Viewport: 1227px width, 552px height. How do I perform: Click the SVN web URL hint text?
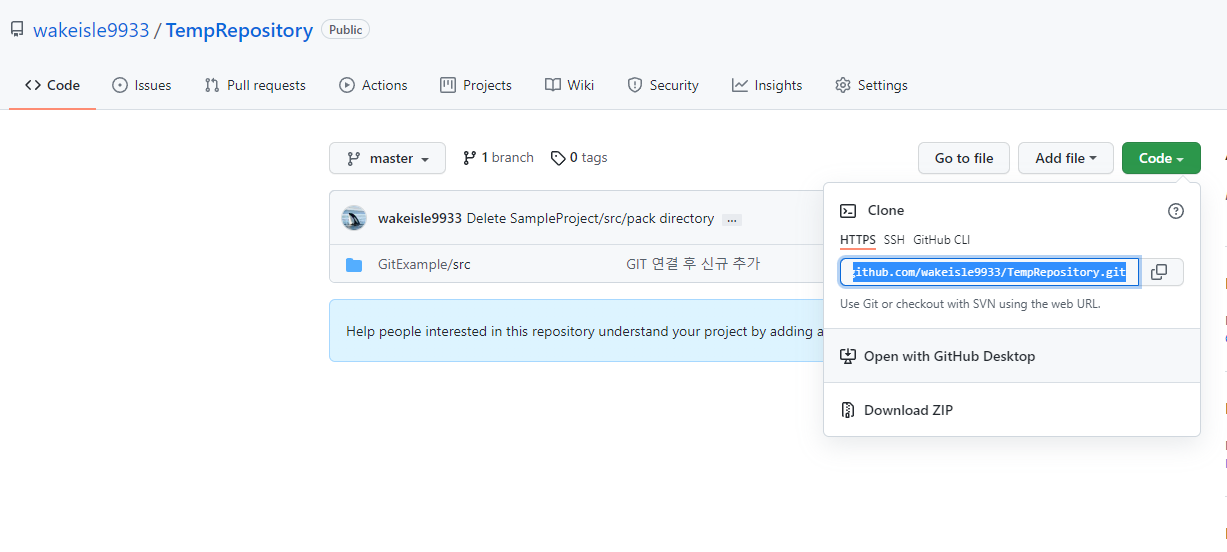tap(970, 303)
